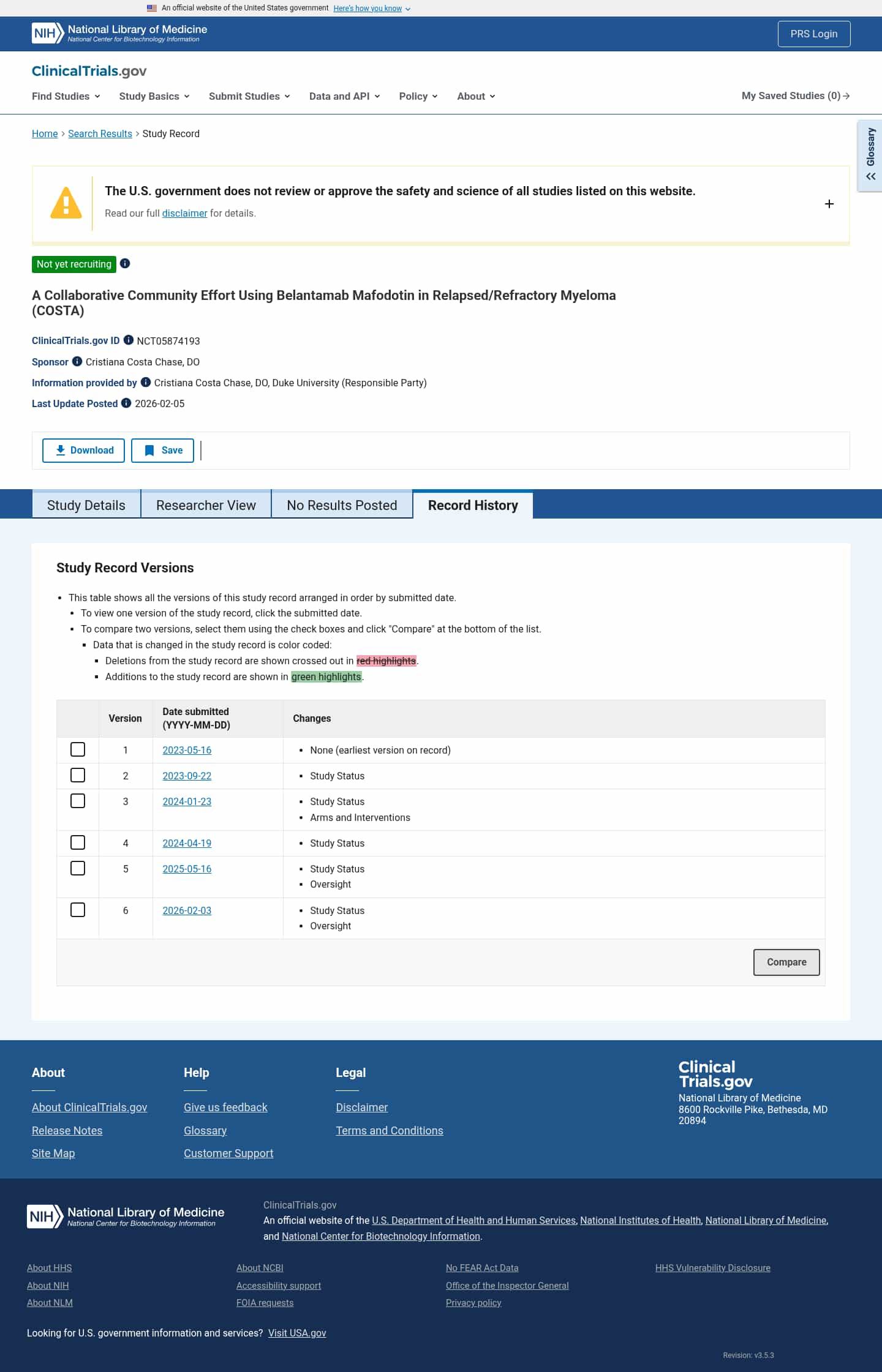Viewport: 882px width, 1372px height.
Task: Click the PRS Login button
Action: coord(813,34)
